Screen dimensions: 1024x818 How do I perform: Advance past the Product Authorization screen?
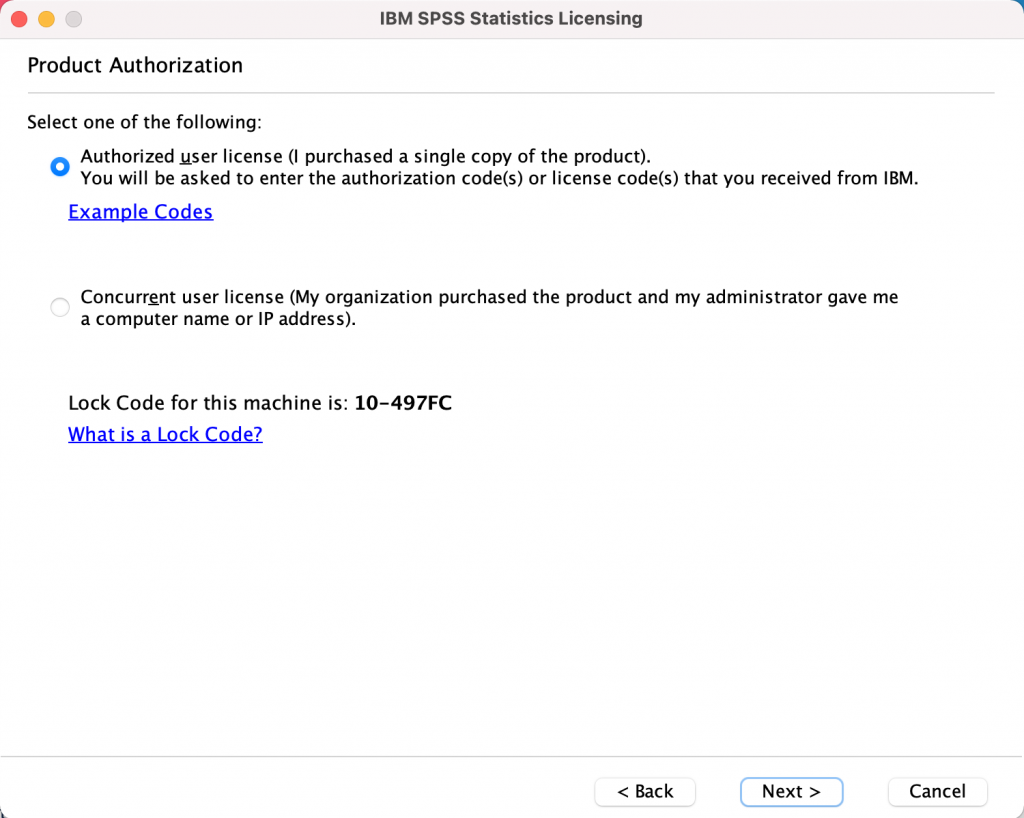pyautogui.click(x=791, y=791)
